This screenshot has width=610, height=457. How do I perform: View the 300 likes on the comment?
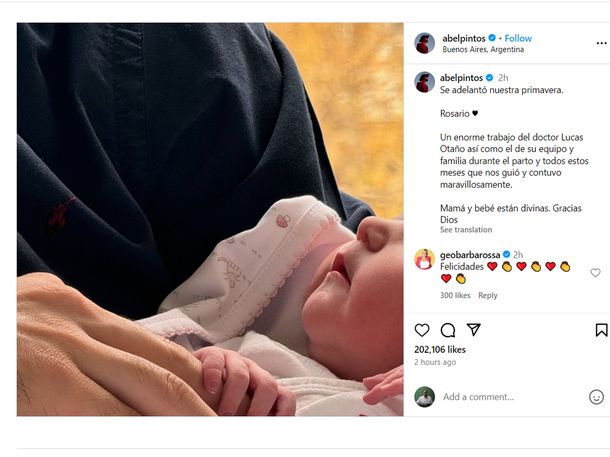[x=455, y=295]
